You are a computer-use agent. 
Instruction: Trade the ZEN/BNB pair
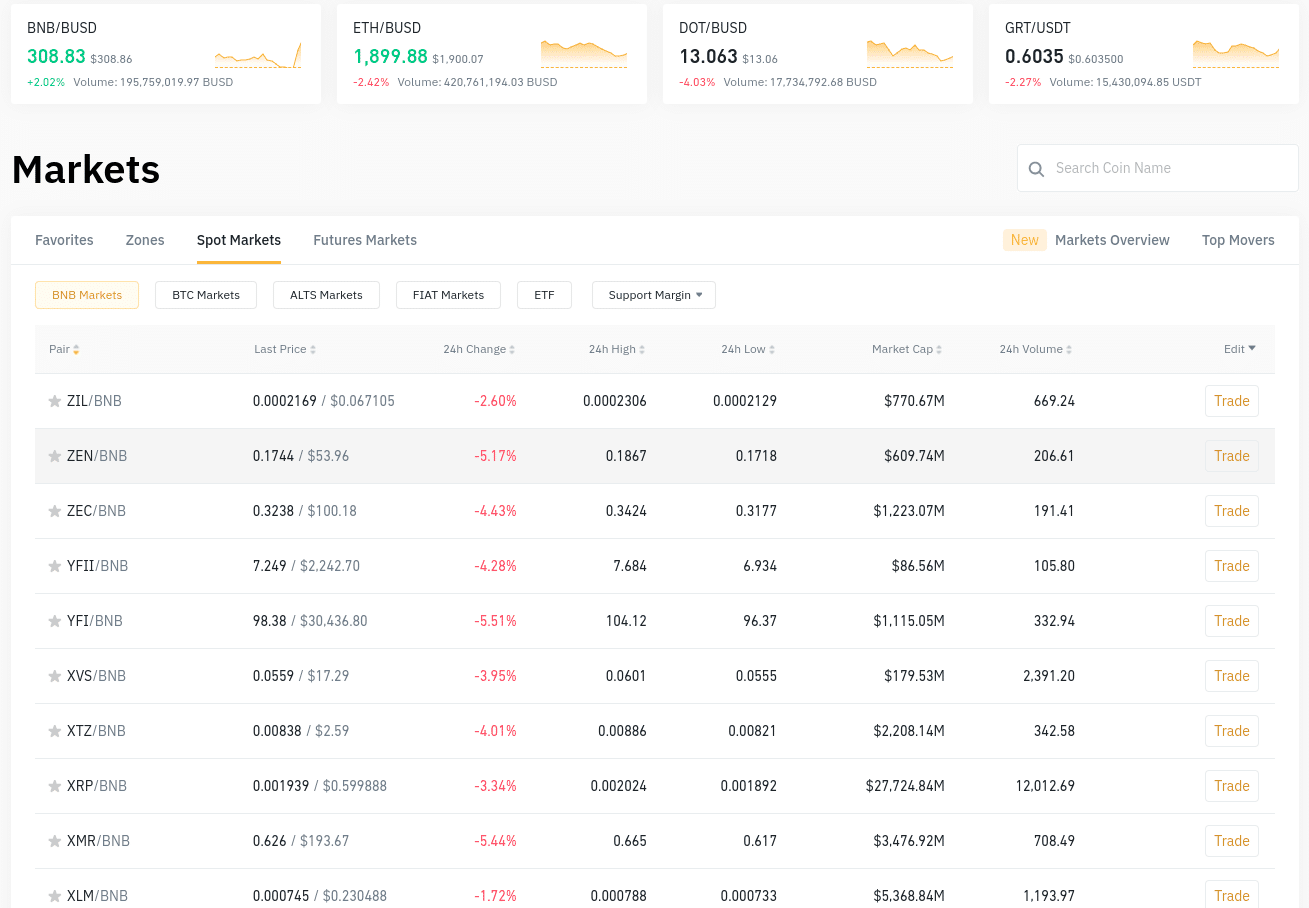coord(1232,456)
